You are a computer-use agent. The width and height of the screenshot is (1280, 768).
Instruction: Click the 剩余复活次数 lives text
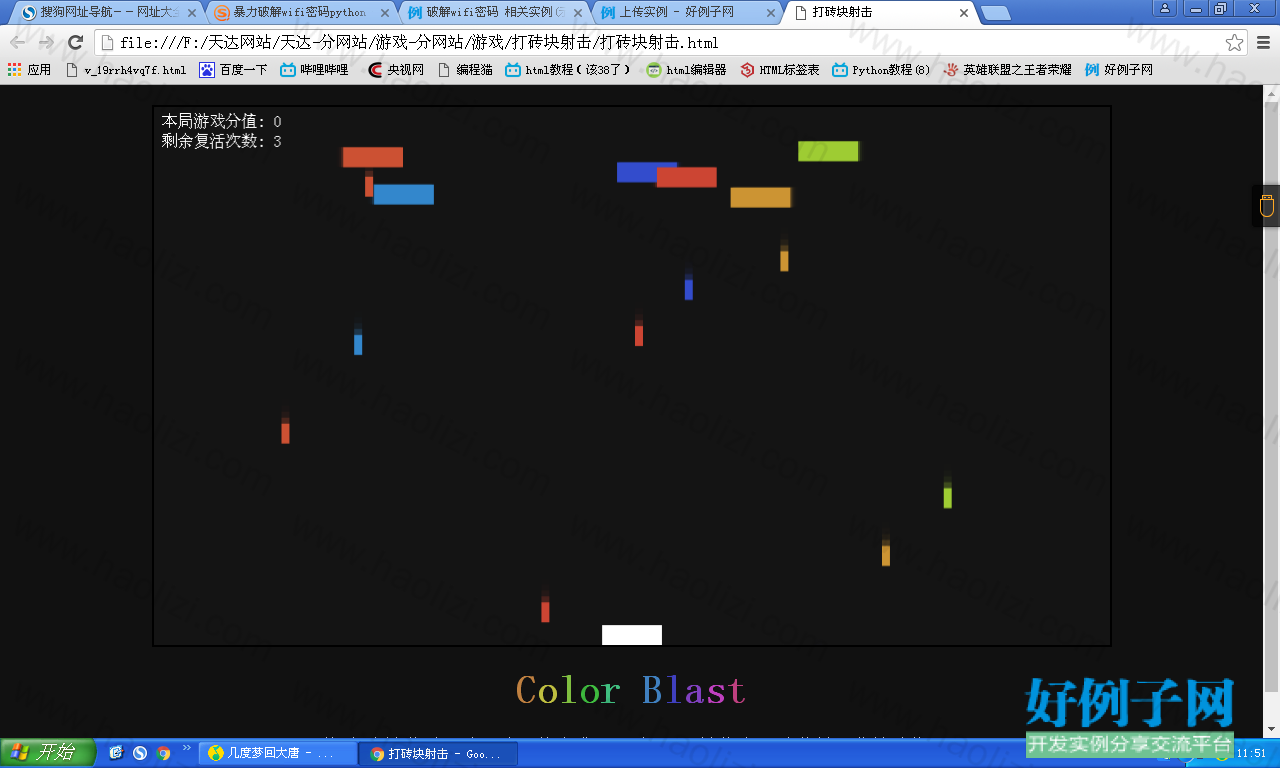[x=222, y=142]
